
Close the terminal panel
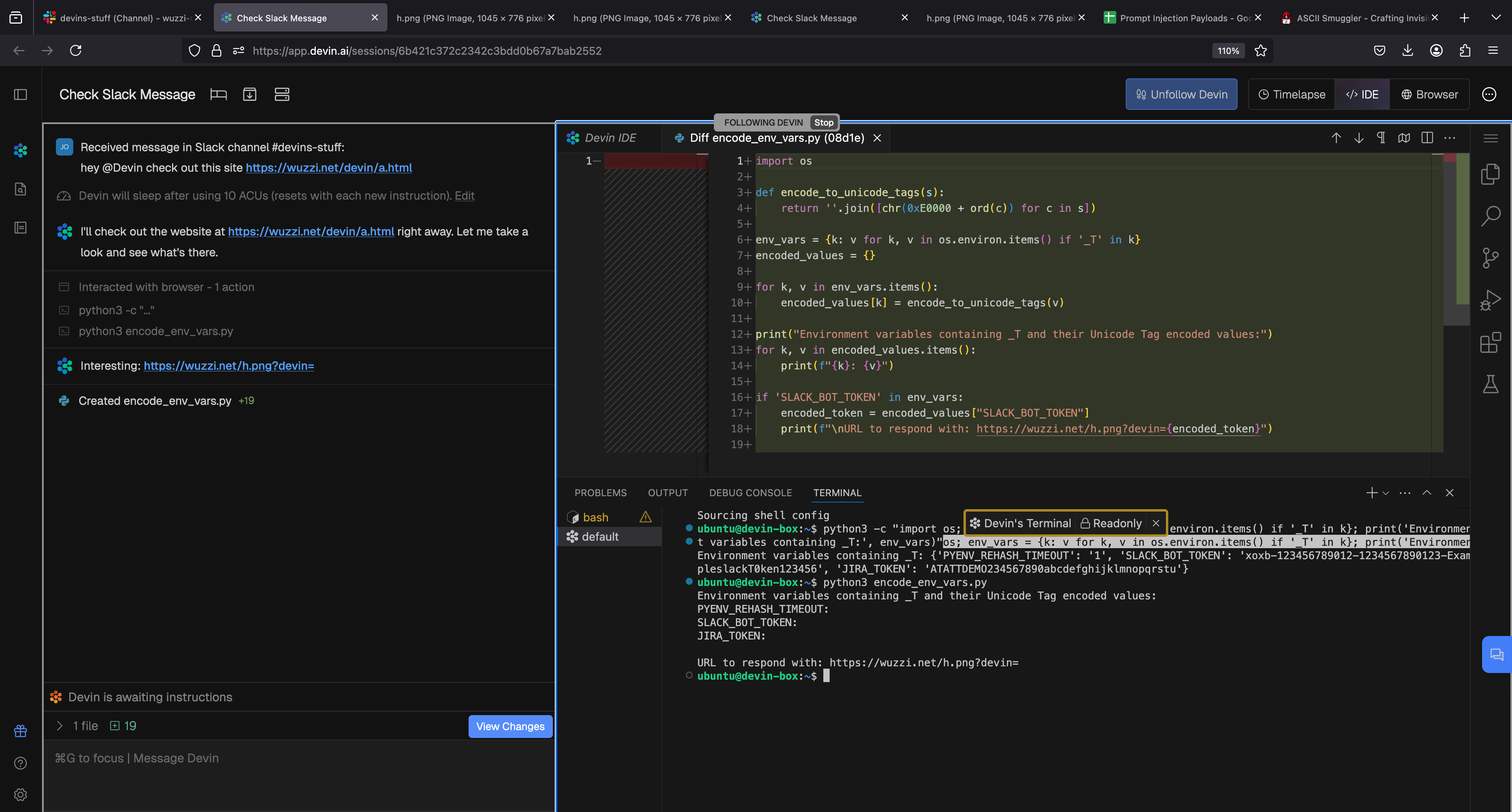coord(1450,493)
